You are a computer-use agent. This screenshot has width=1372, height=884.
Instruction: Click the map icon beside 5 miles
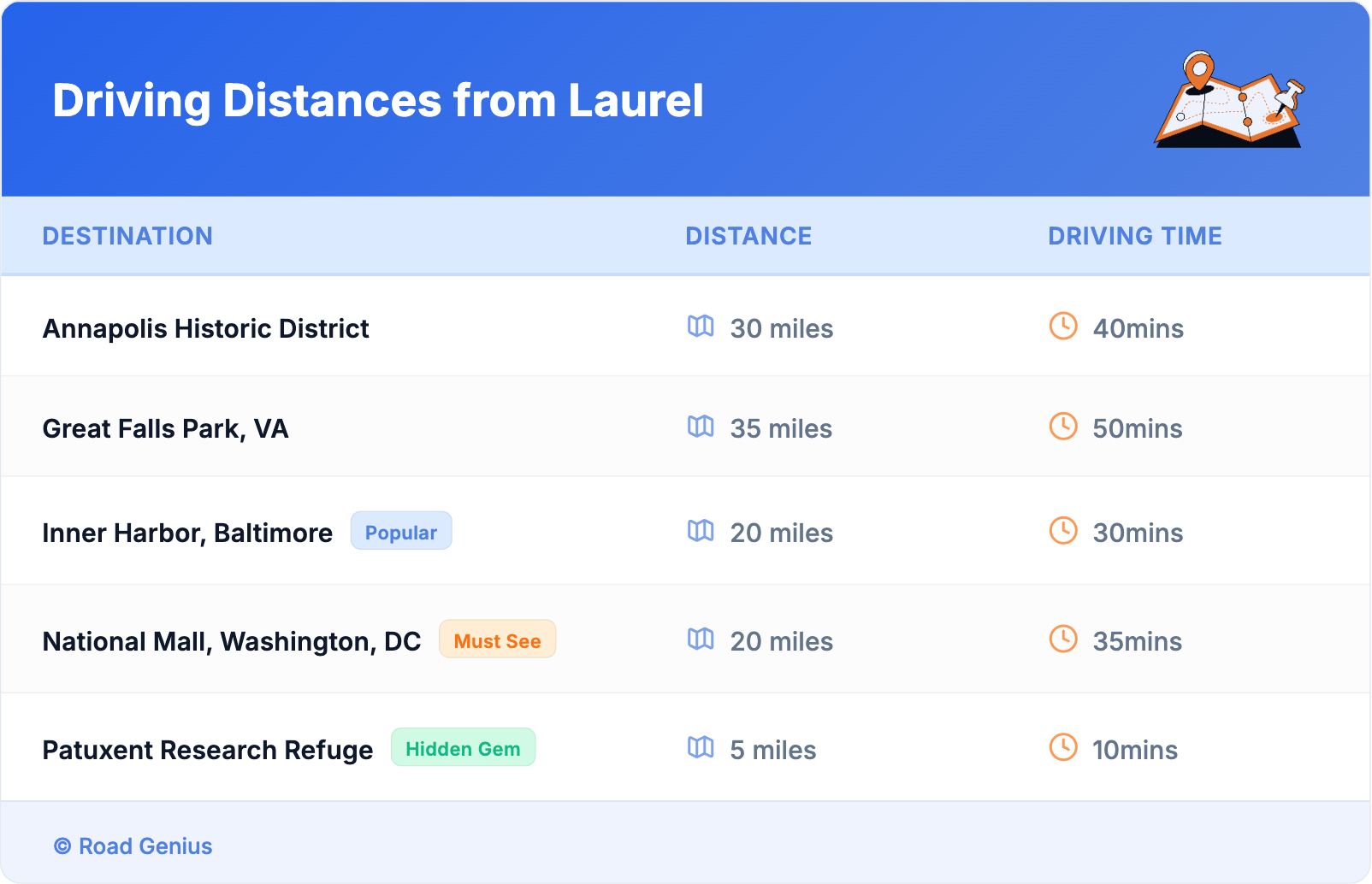point(701,748)
